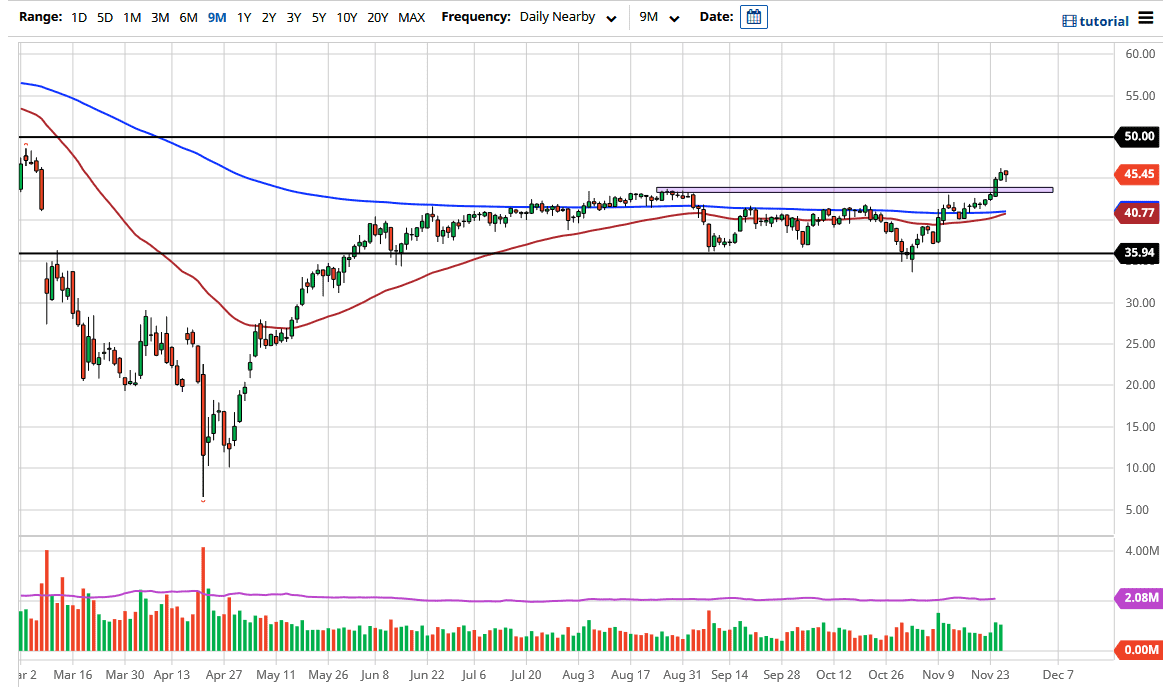Choose the 2Y range
The width and height of the screenshot is (1163, 688).
coord(269,17)
